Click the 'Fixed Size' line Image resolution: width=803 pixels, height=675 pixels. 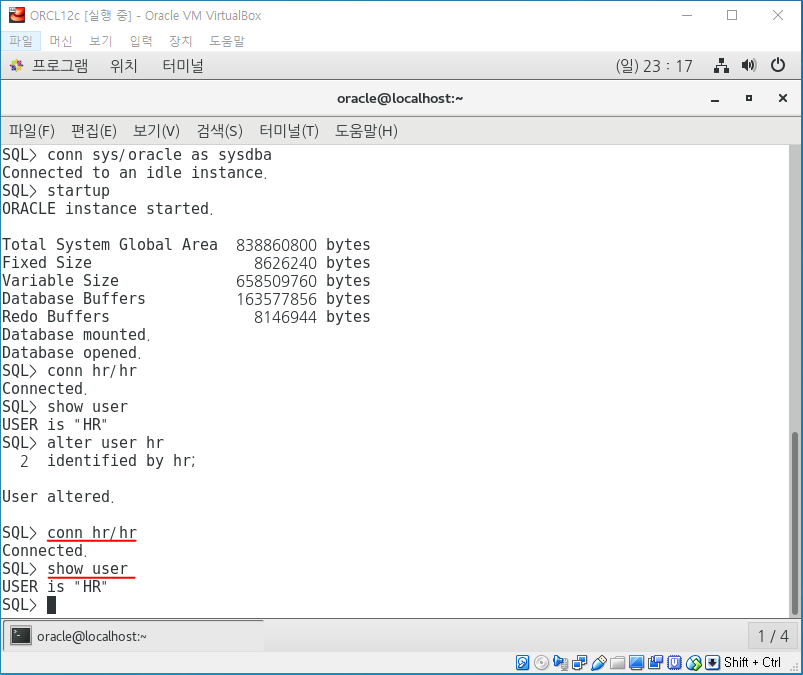point(47,263)
